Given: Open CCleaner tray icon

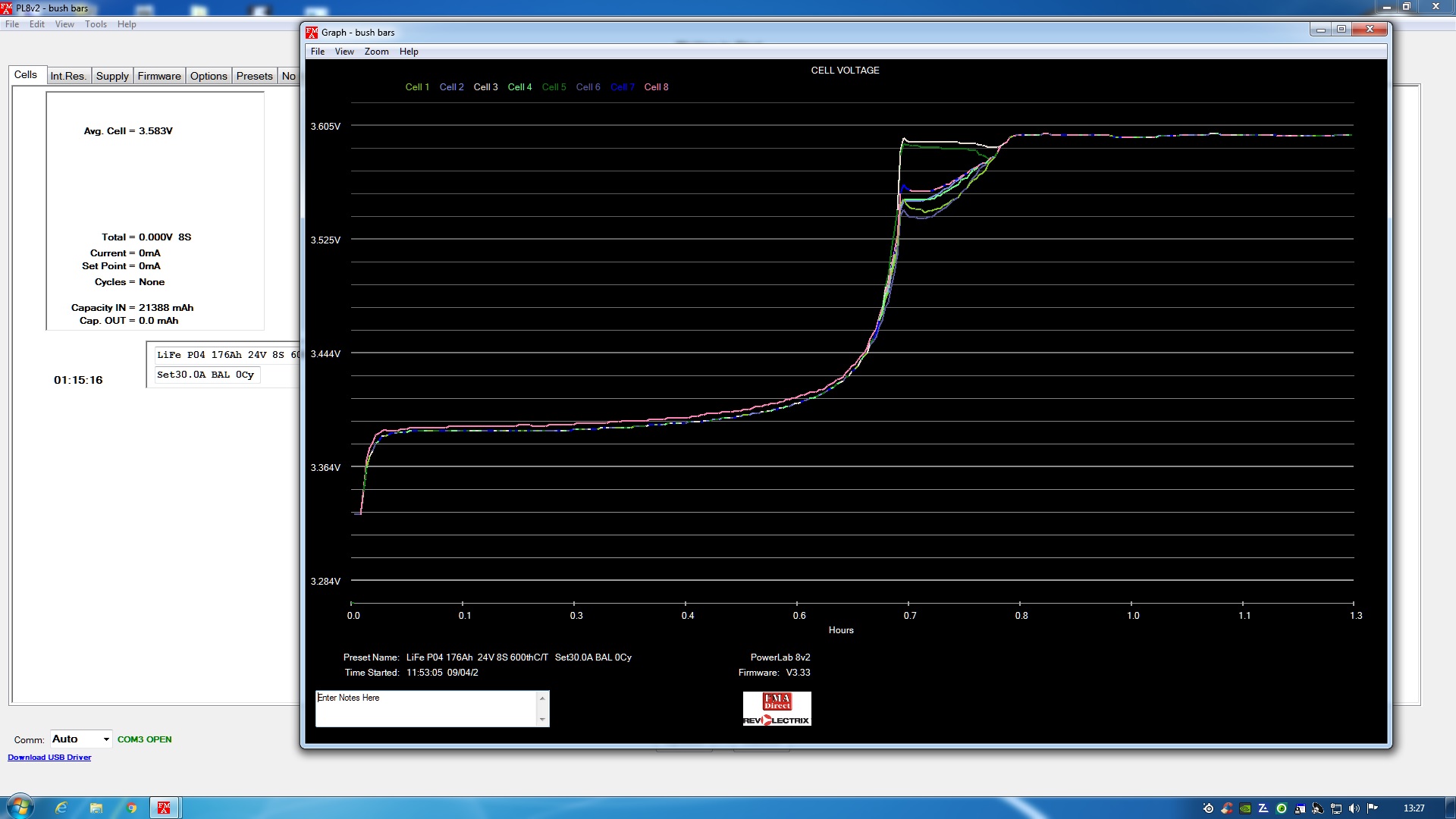Looking at the screenshot, I should pos(1226,808).
